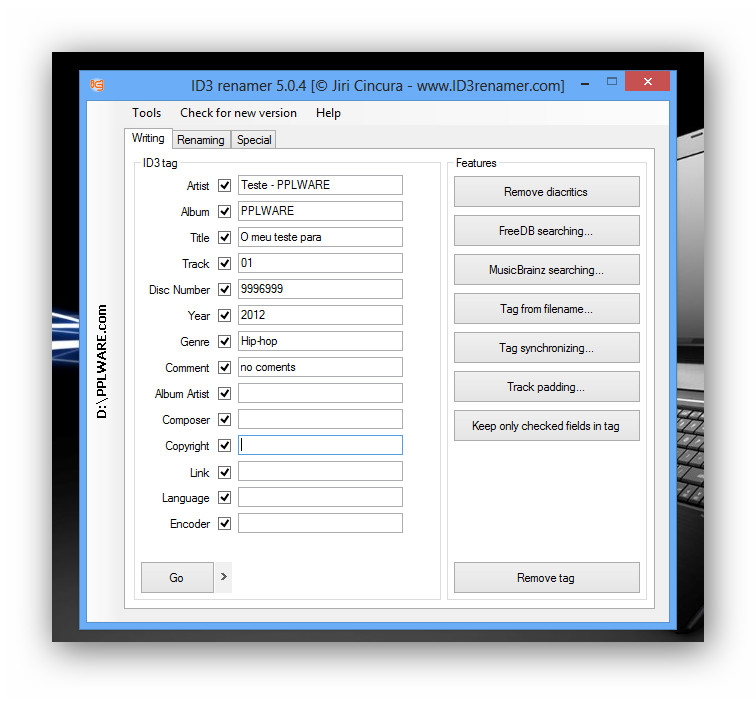Switch to the Renaming tab
Viewport: 756px width, 707px height.
[x=201, y=140]
